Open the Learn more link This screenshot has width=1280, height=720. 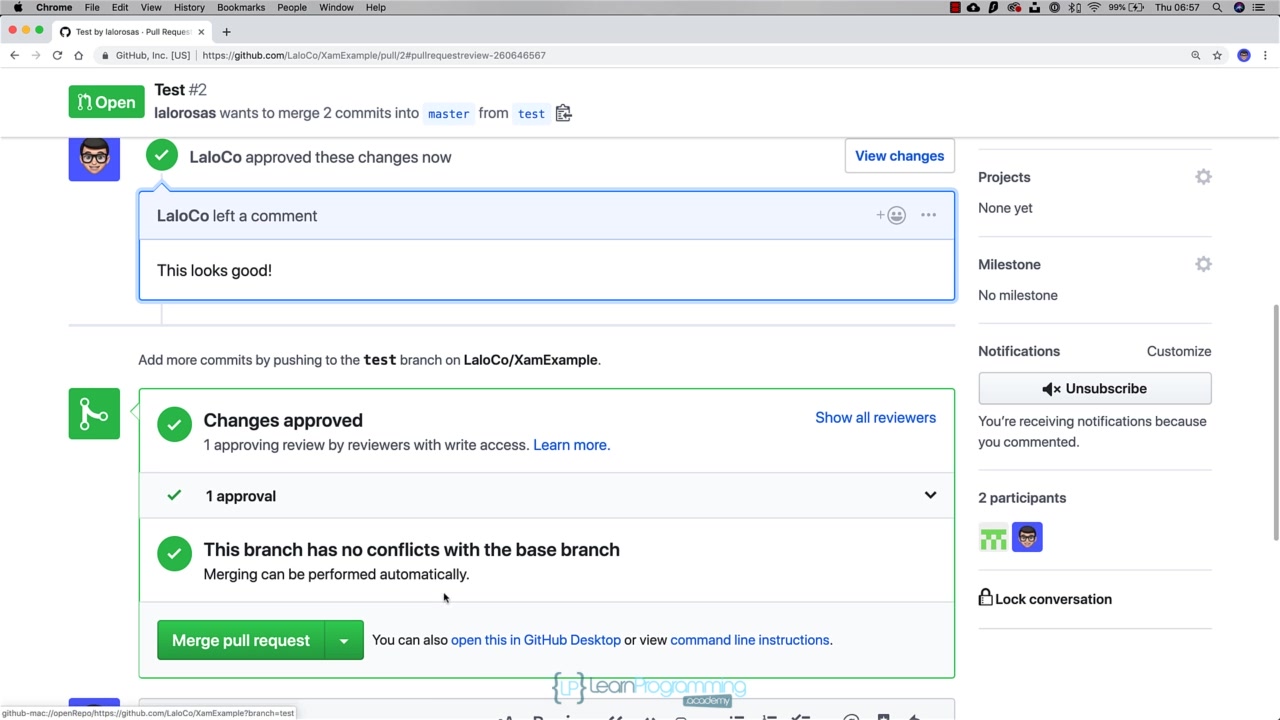tap(570, 445)
